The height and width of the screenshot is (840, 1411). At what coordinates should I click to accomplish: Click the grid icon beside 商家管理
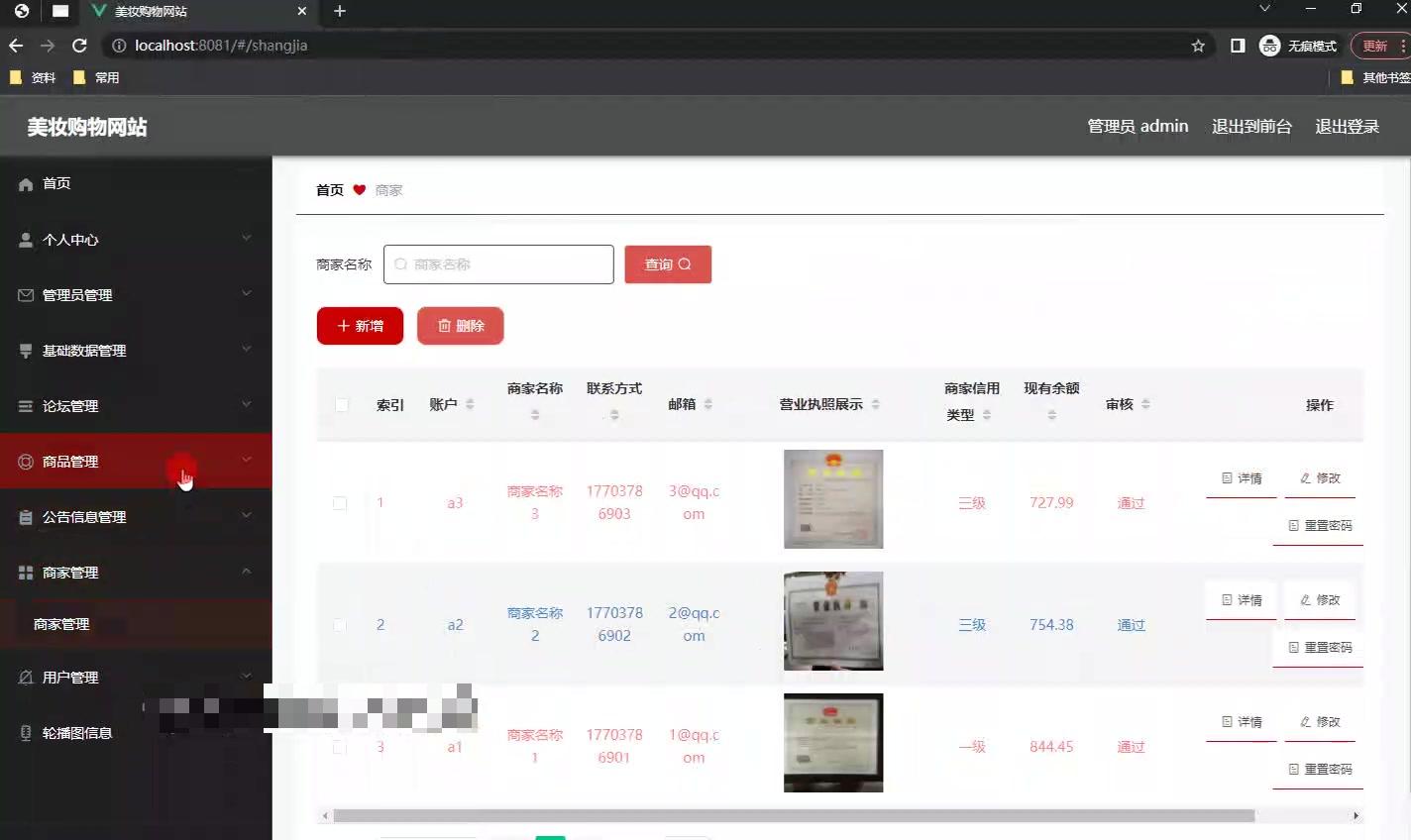coord(26,573)
